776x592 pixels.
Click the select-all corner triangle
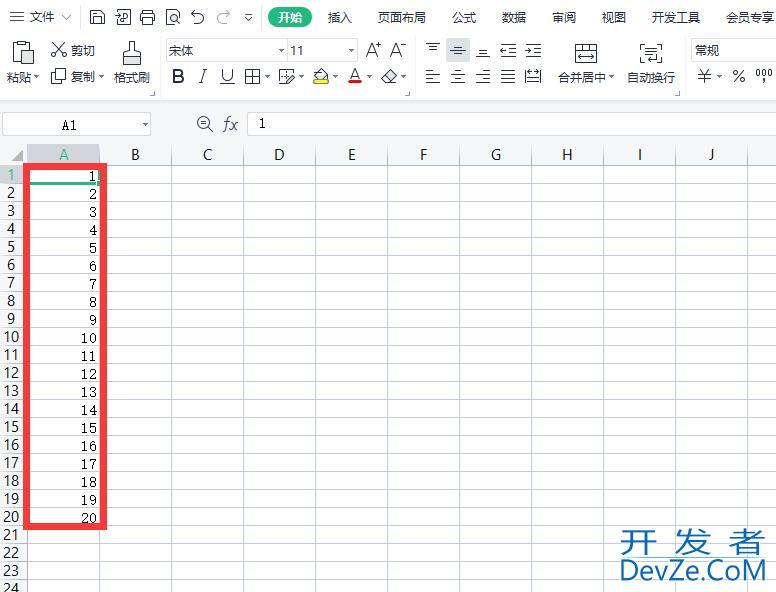click(17, 155)
